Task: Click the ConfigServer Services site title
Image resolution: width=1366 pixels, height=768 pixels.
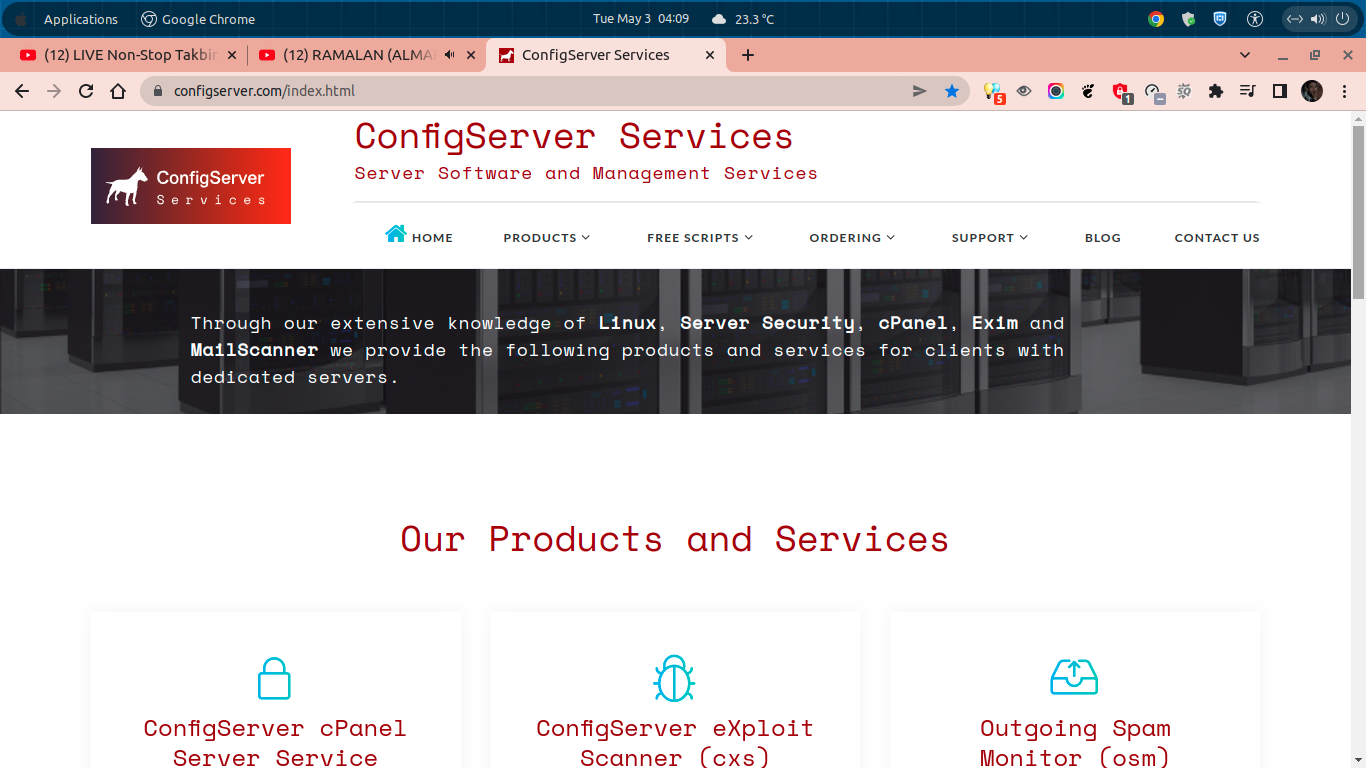Action: click(574, 135)
